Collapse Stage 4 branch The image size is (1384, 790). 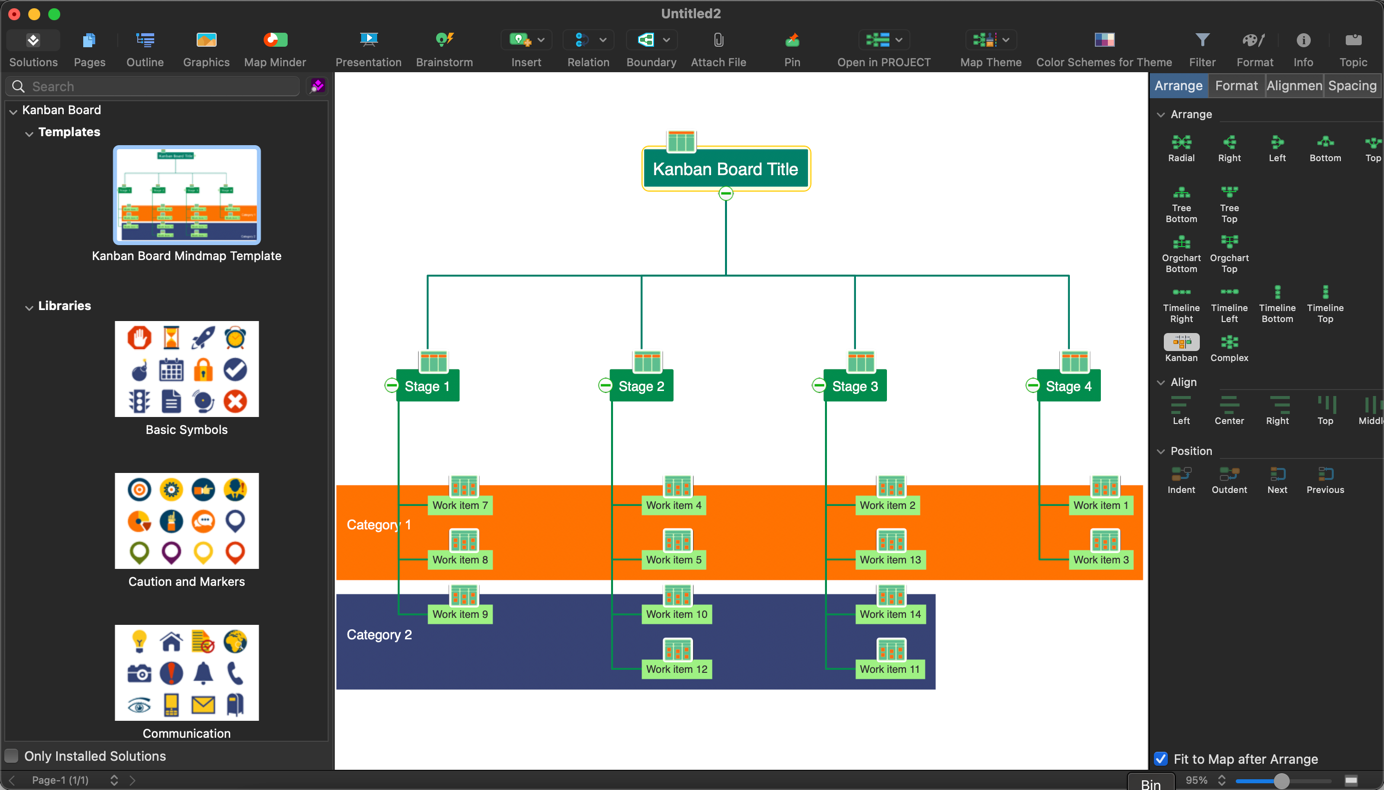point(1033,385)
